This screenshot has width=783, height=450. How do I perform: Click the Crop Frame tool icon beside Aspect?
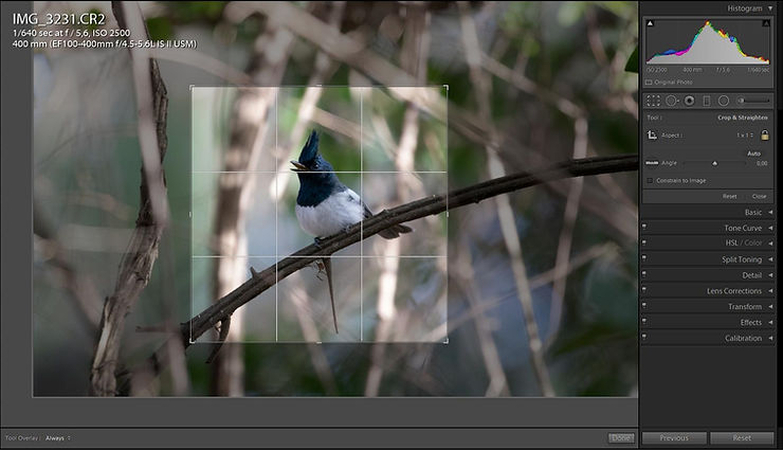(652, 135)
